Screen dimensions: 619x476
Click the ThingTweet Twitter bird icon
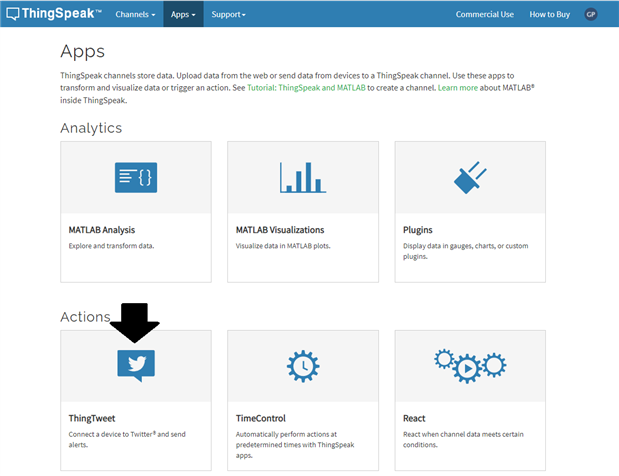pyautogui.click(x=136, y=365)
